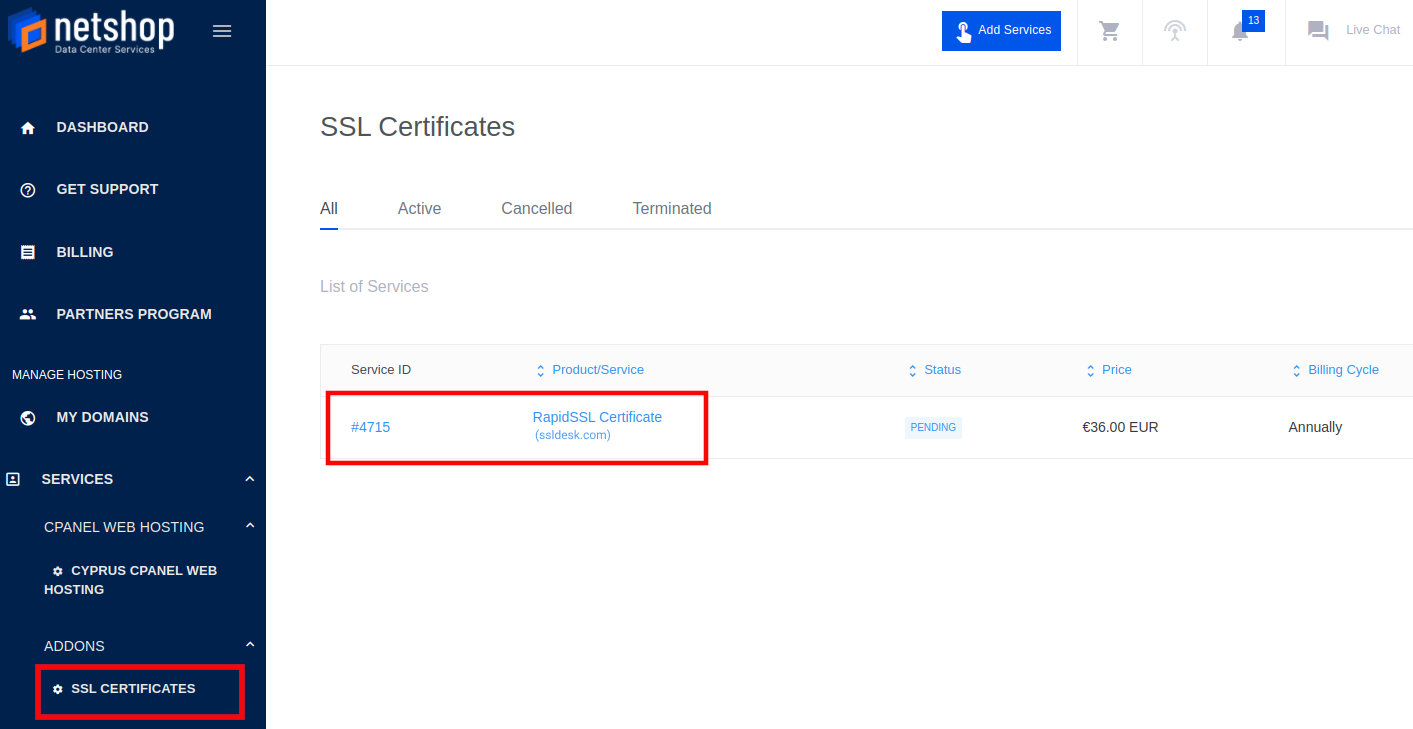Open the shopping cart icon
The height and width of the screenshot is (729, 1413).
1110,31
